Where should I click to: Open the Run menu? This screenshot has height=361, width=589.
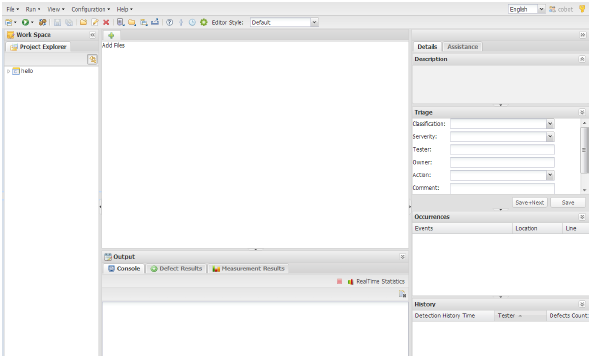point(33,9)
